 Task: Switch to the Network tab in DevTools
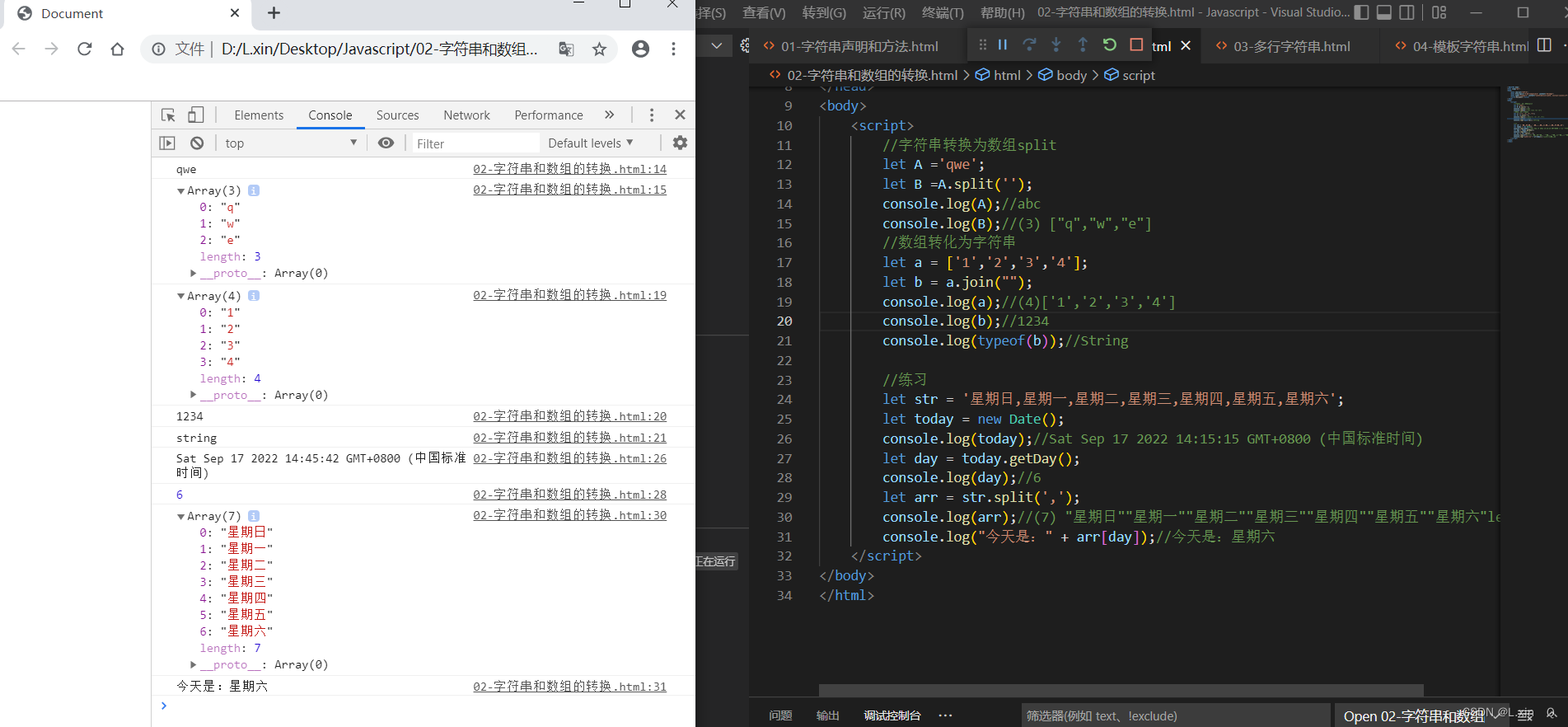466,115
